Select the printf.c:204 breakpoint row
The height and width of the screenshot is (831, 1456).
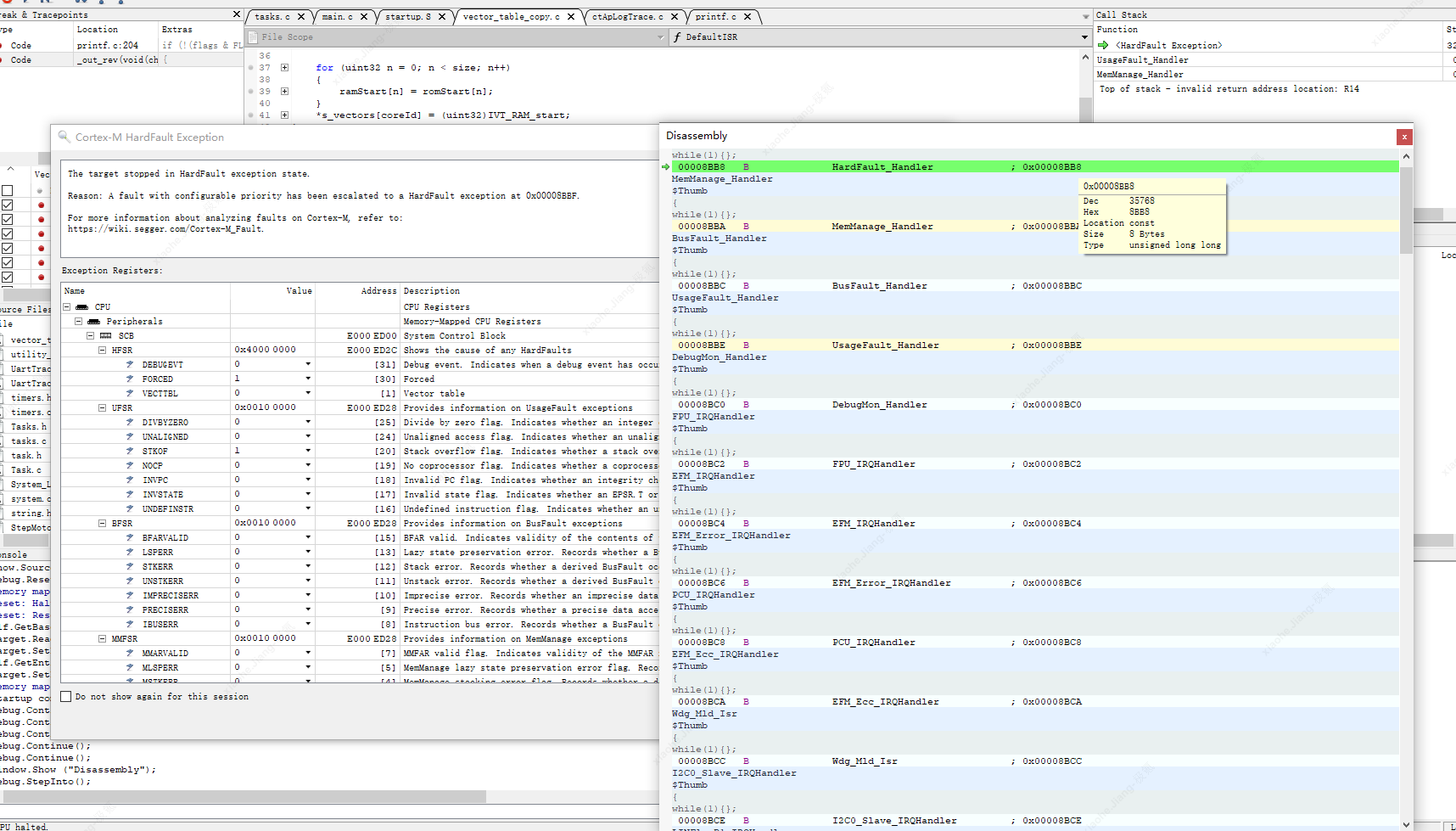[121, 46]
